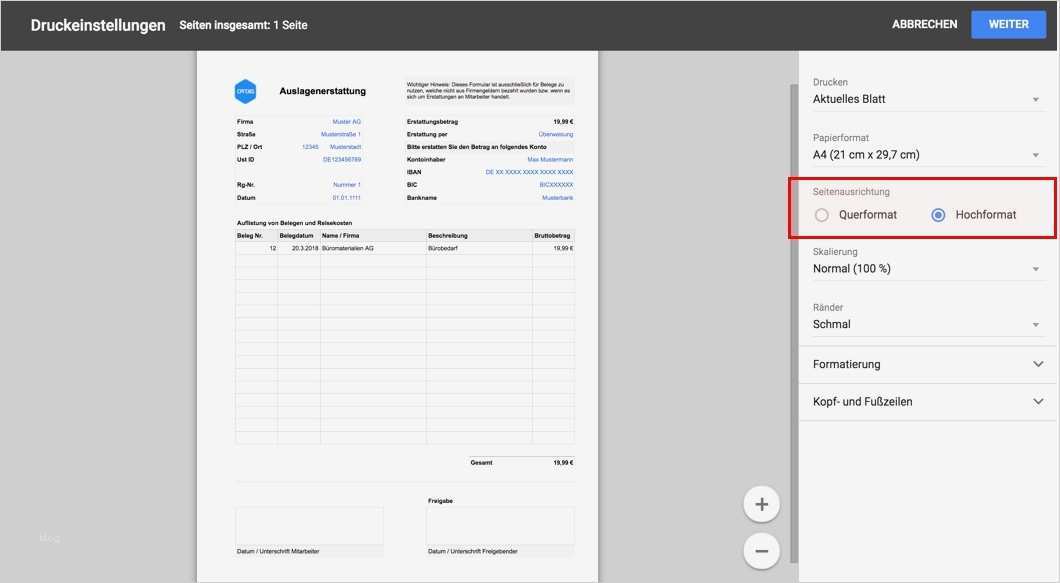
Task: Click the 'Erstattungsbetrag' label in preview
Action: [x=432, y=122]
